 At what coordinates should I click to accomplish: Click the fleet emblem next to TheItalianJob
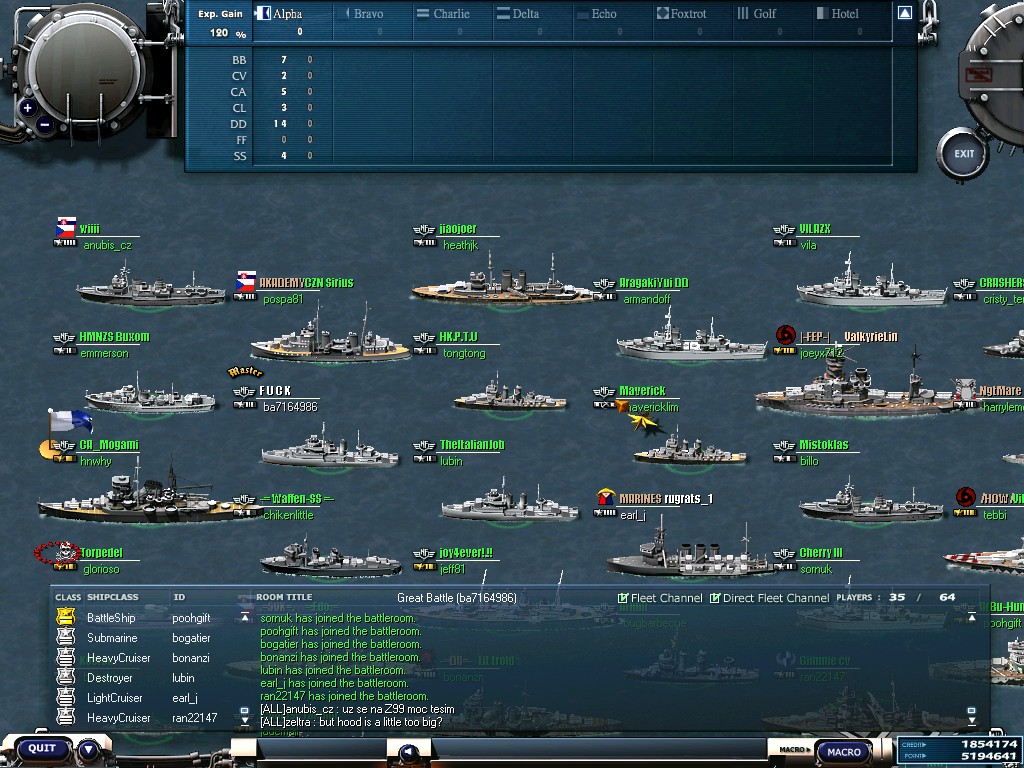click(x=424, y=445)
